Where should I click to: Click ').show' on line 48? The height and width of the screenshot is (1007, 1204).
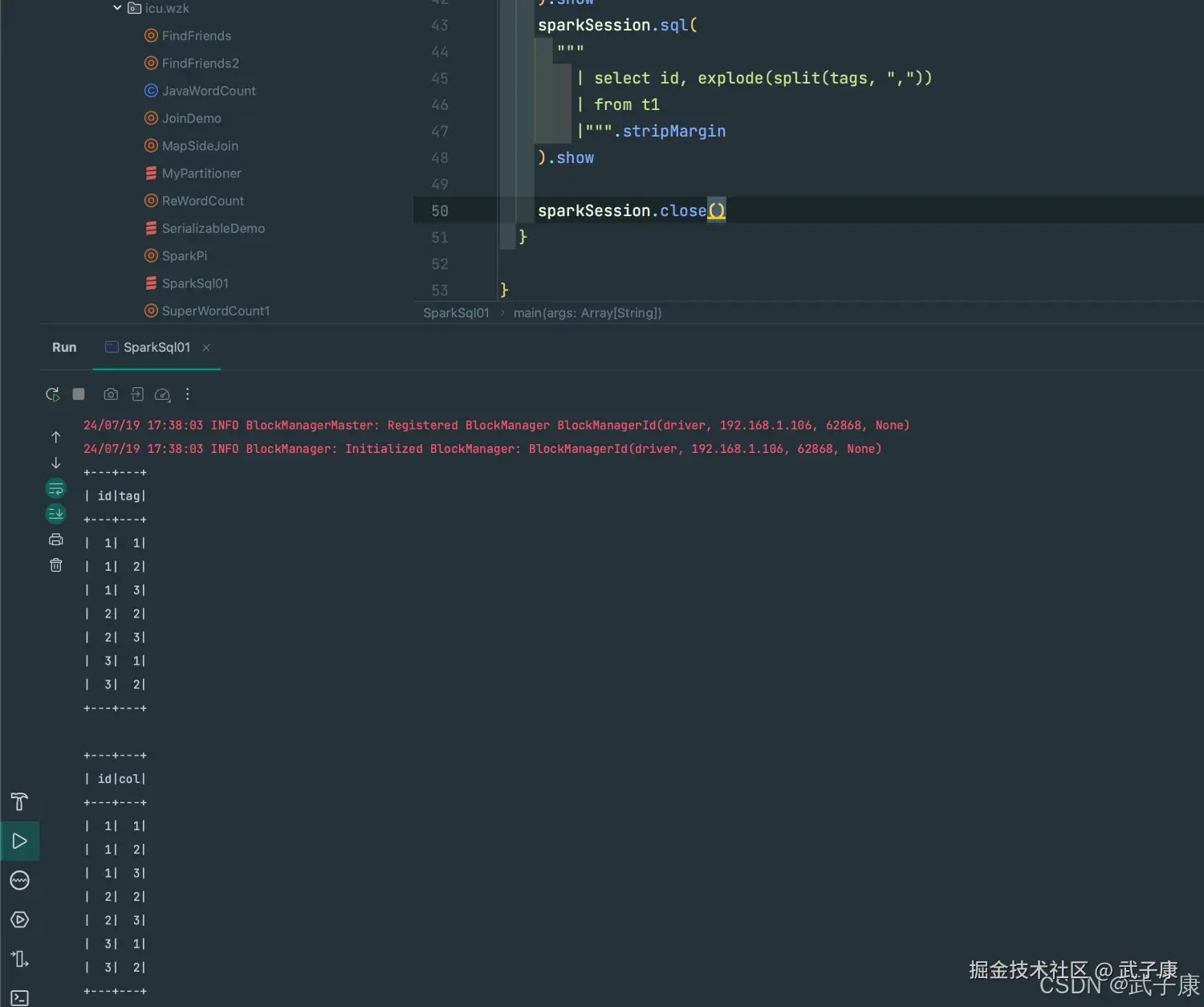click(566, 157)
